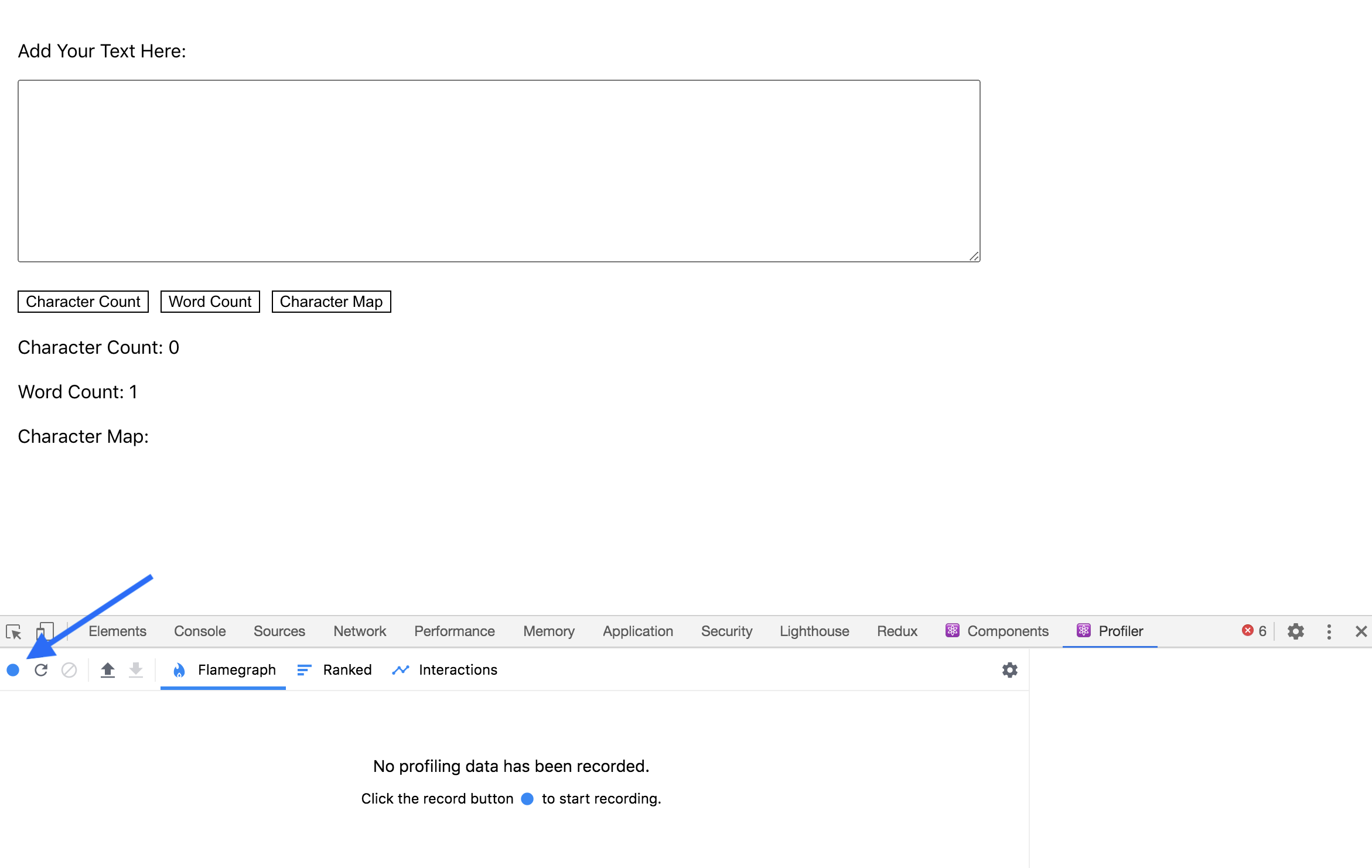Click the Character Count button

[83, 302]
